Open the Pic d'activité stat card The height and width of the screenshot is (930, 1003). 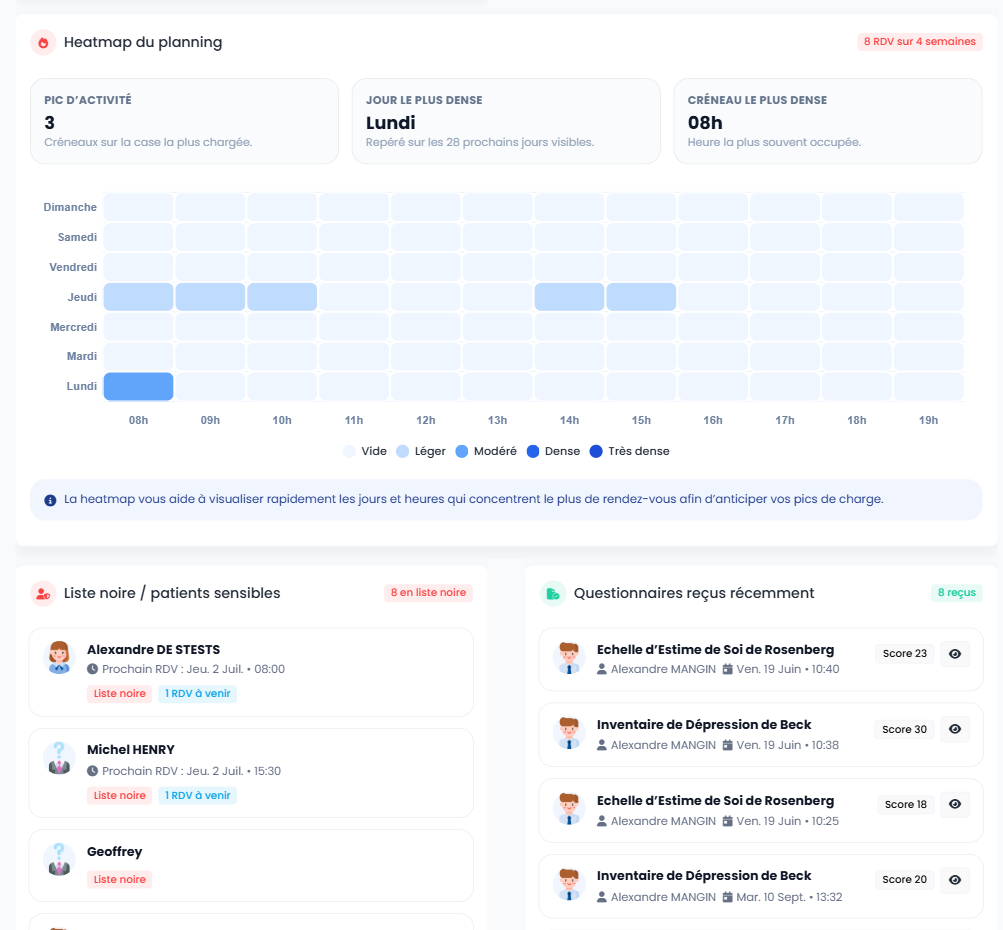184,122
